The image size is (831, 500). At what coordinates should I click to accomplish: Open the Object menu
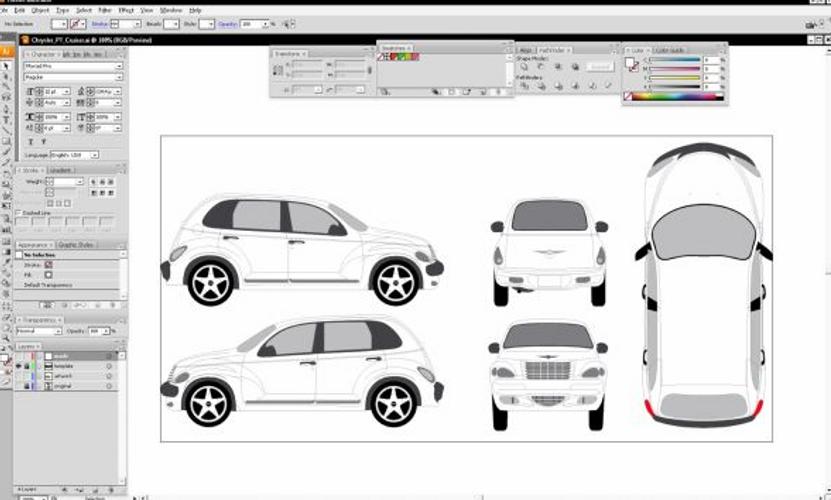point(40,10)
